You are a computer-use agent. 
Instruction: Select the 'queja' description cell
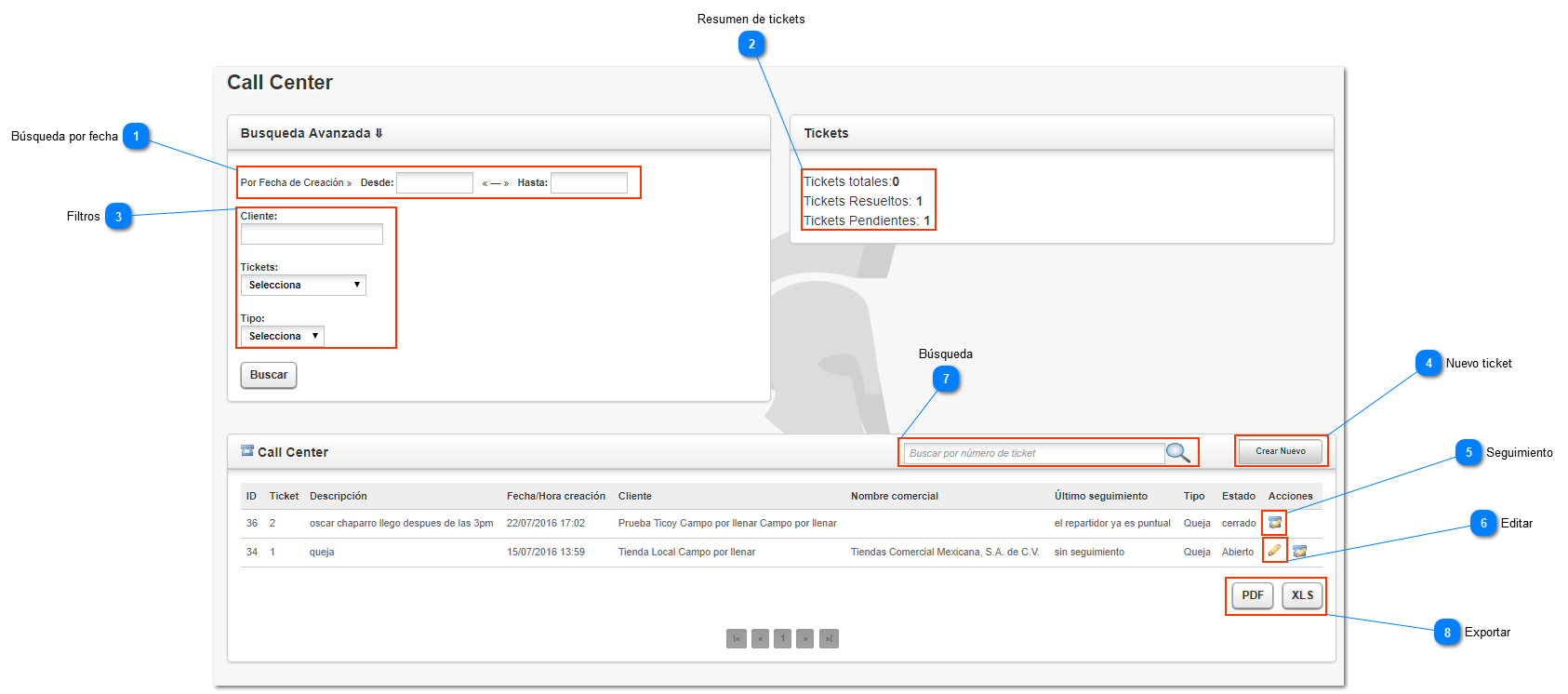[322, 552]
